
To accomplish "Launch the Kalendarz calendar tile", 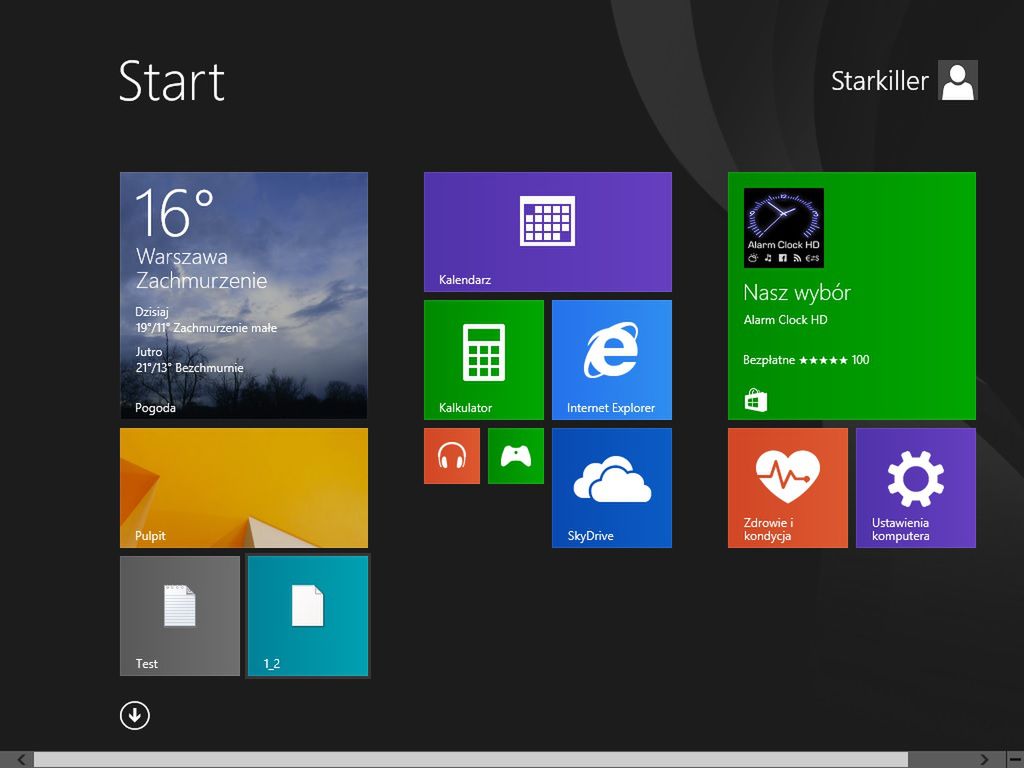I will coord(547,232).
